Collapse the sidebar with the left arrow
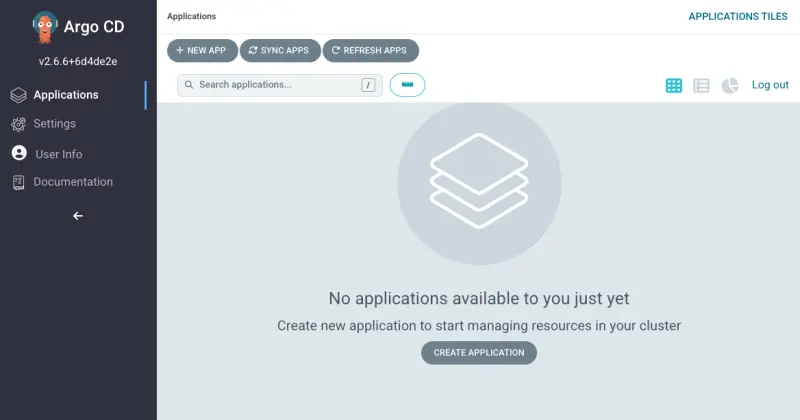800x420 pixels. tap(78, 215)
